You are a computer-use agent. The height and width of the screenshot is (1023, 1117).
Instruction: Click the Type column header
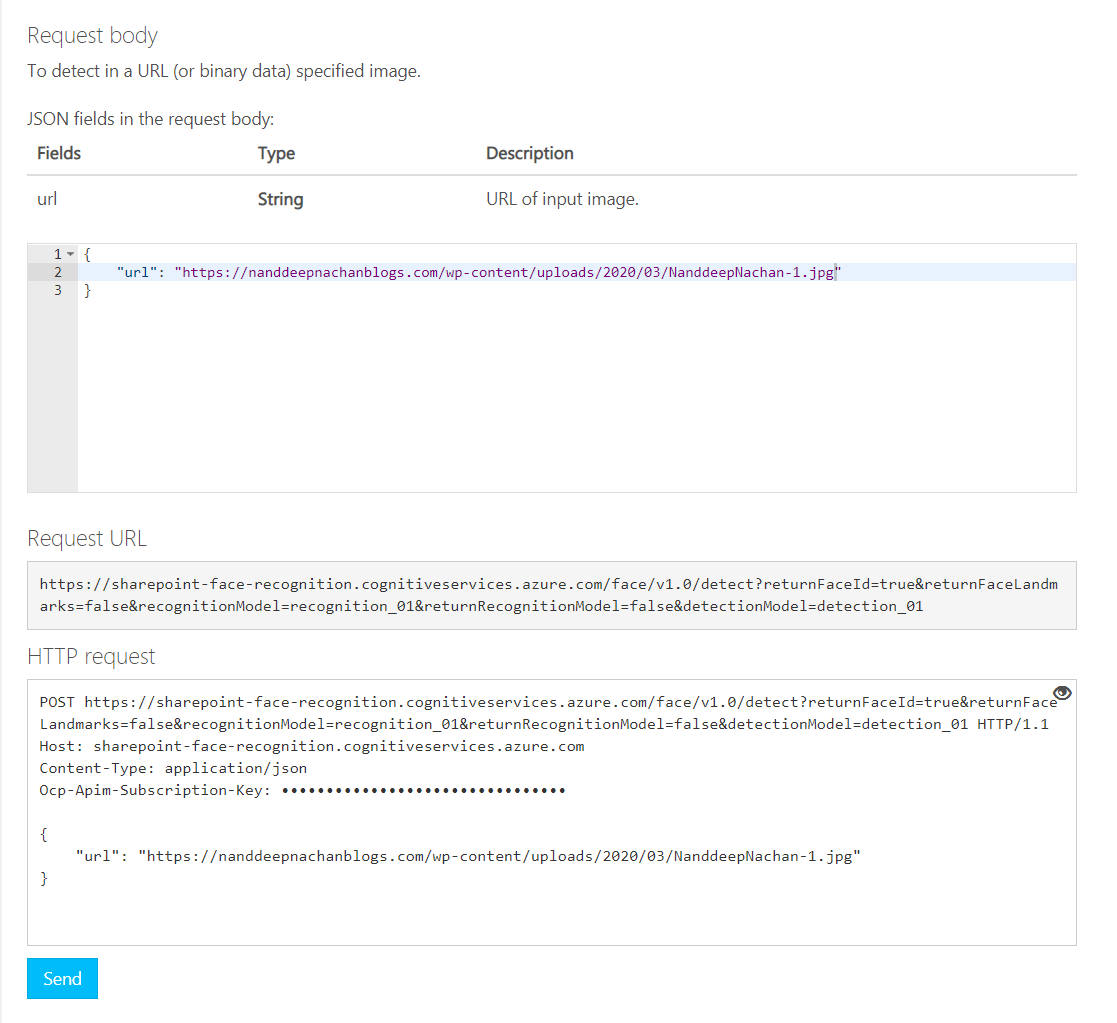pyautogui.click(x=276, y=153)
